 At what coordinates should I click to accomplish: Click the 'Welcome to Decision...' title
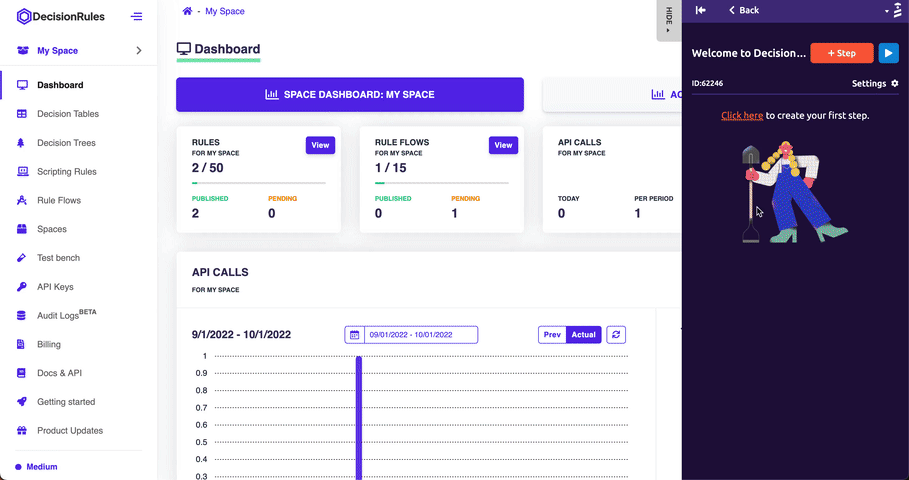tap(748, 53)
